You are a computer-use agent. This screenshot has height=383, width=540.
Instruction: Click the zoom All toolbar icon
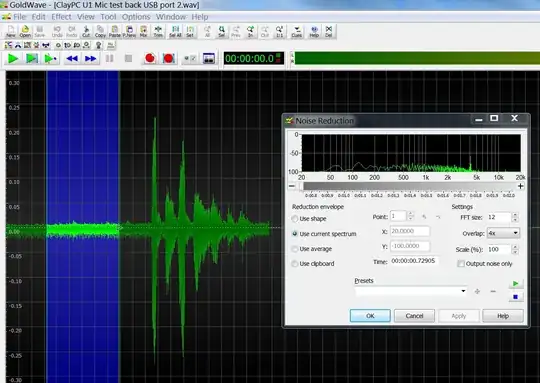[x=207, y=31]
